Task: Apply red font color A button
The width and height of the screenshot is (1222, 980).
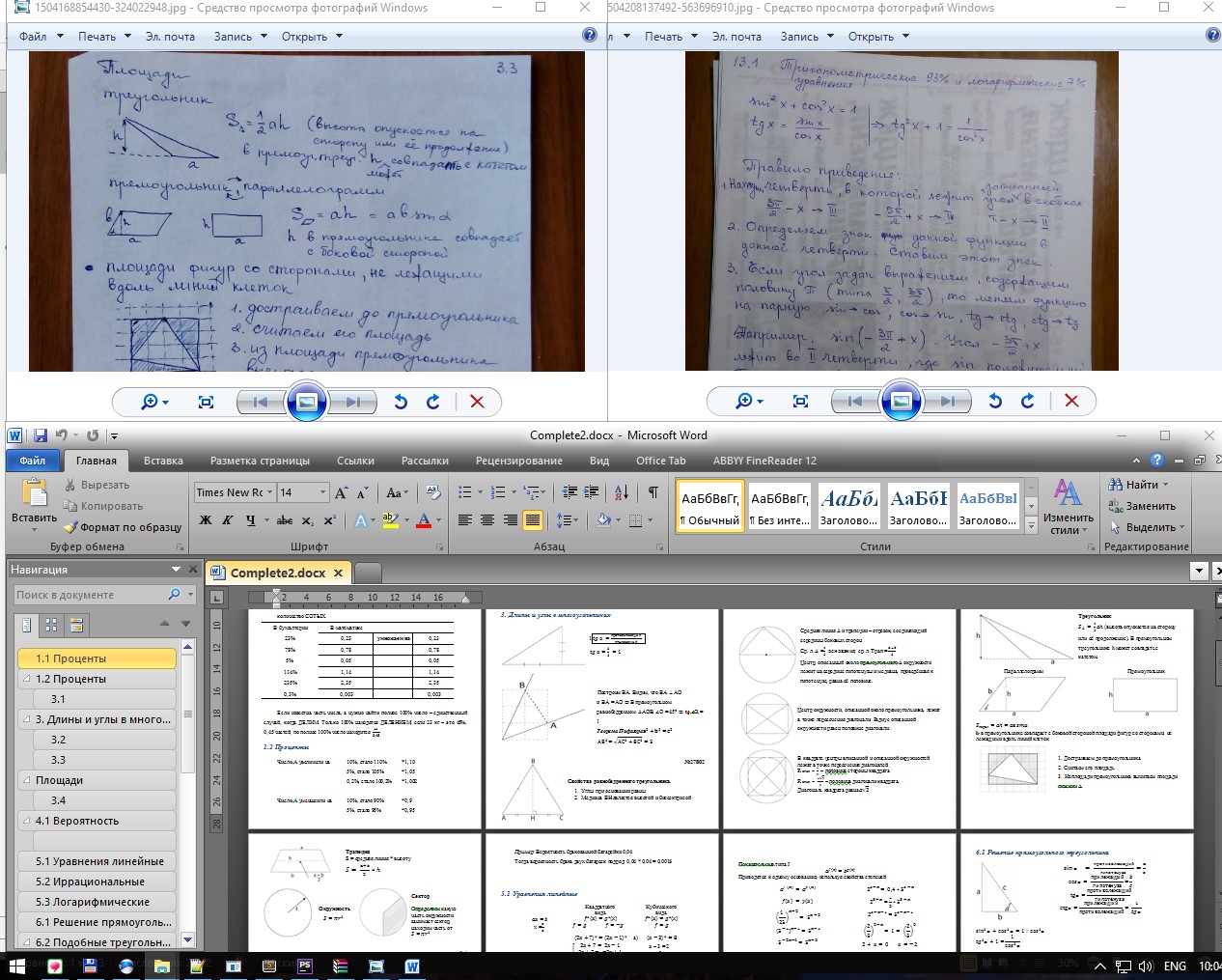Action: tap(423, 520)
